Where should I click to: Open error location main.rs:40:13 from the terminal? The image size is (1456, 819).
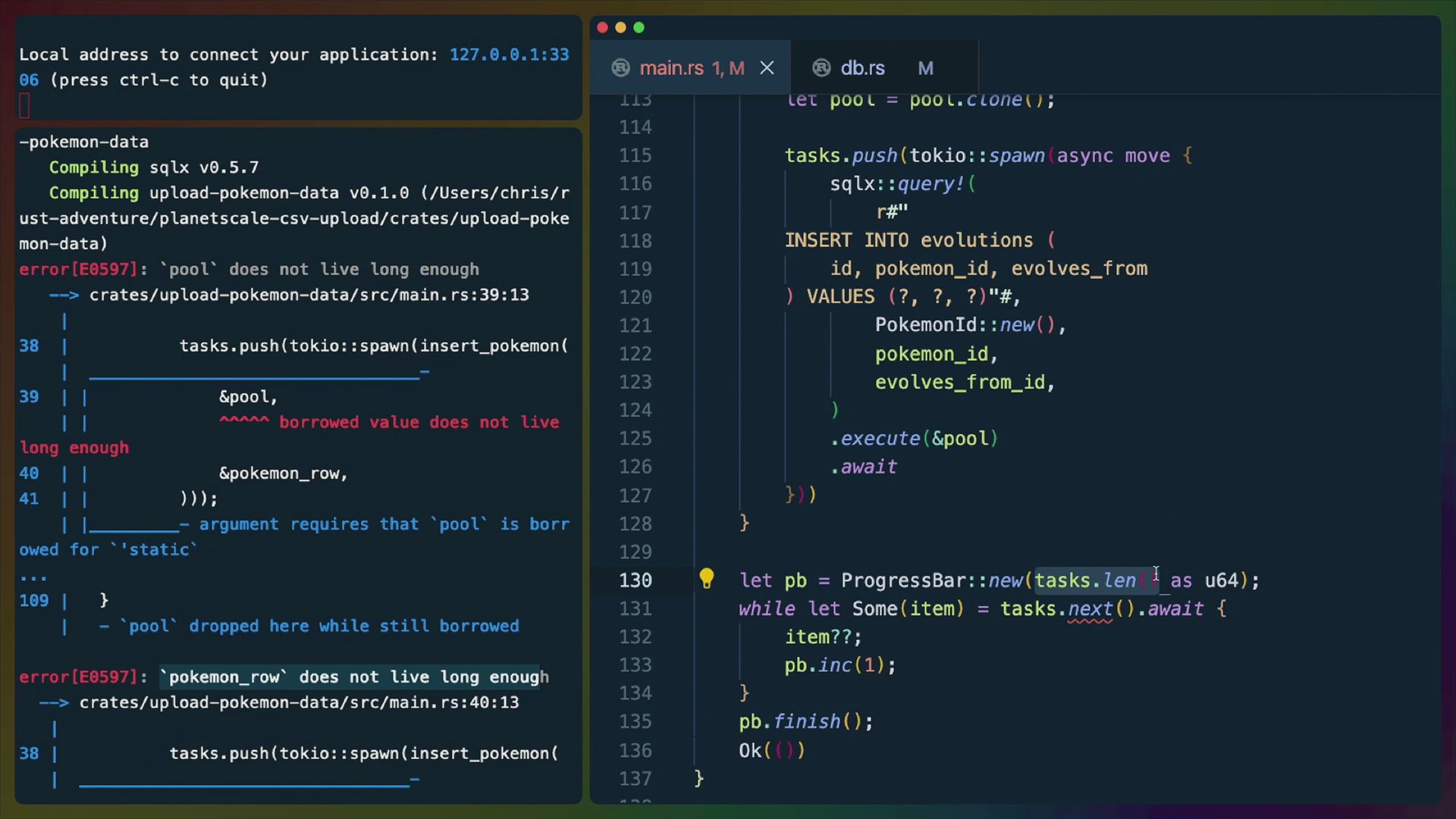pyautogui.click(x=300, y=702)
